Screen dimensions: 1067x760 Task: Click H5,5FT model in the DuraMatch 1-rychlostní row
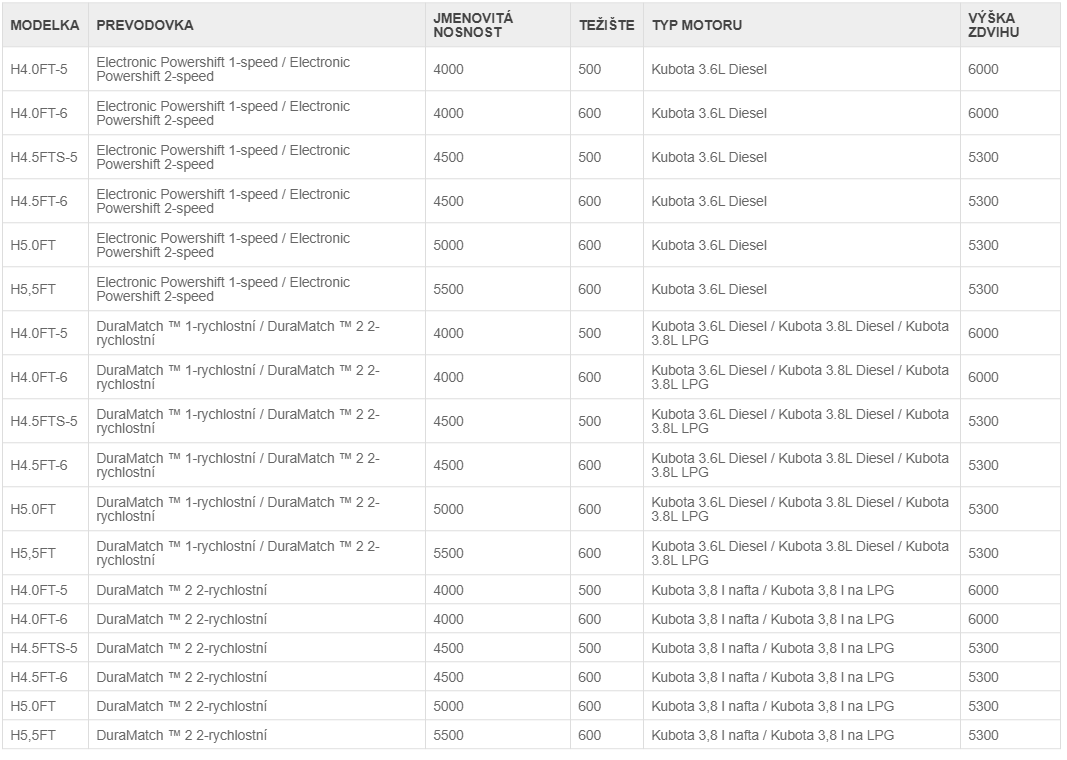point(33,553)
